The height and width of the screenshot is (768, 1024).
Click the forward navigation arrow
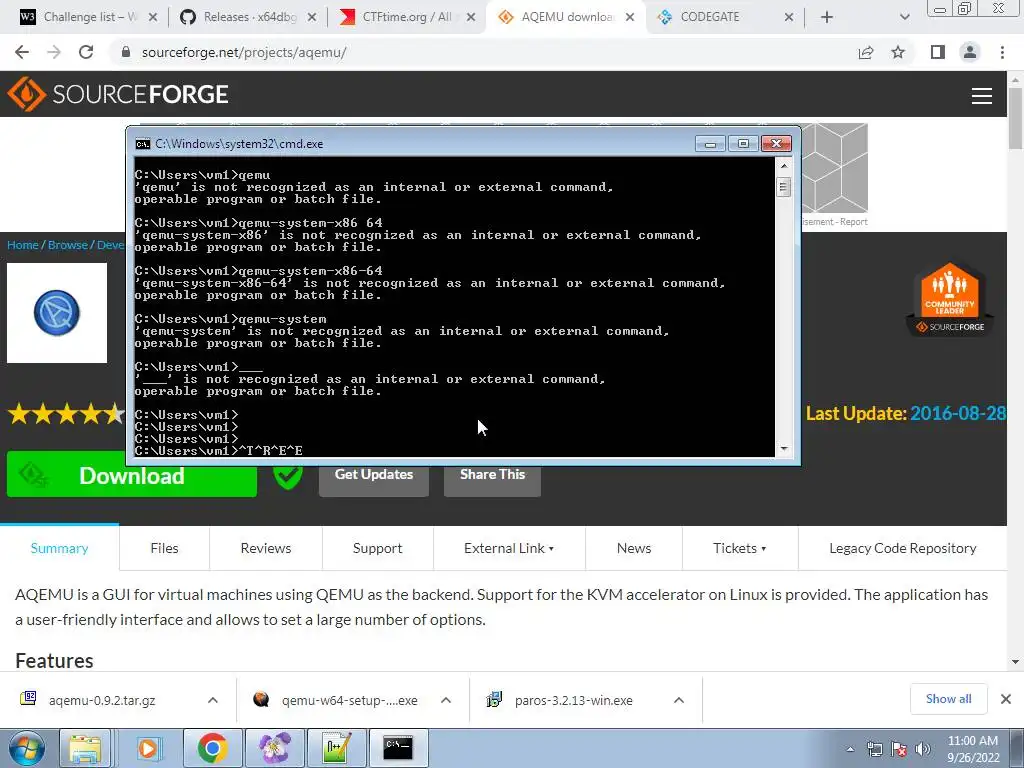coord(54,52)
